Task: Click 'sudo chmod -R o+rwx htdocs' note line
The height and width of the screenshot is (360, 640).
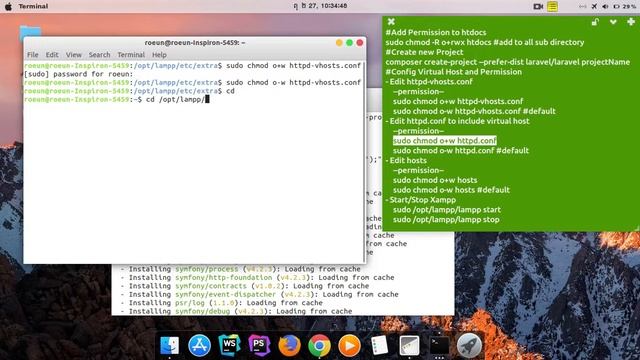Action: point(484,42)
